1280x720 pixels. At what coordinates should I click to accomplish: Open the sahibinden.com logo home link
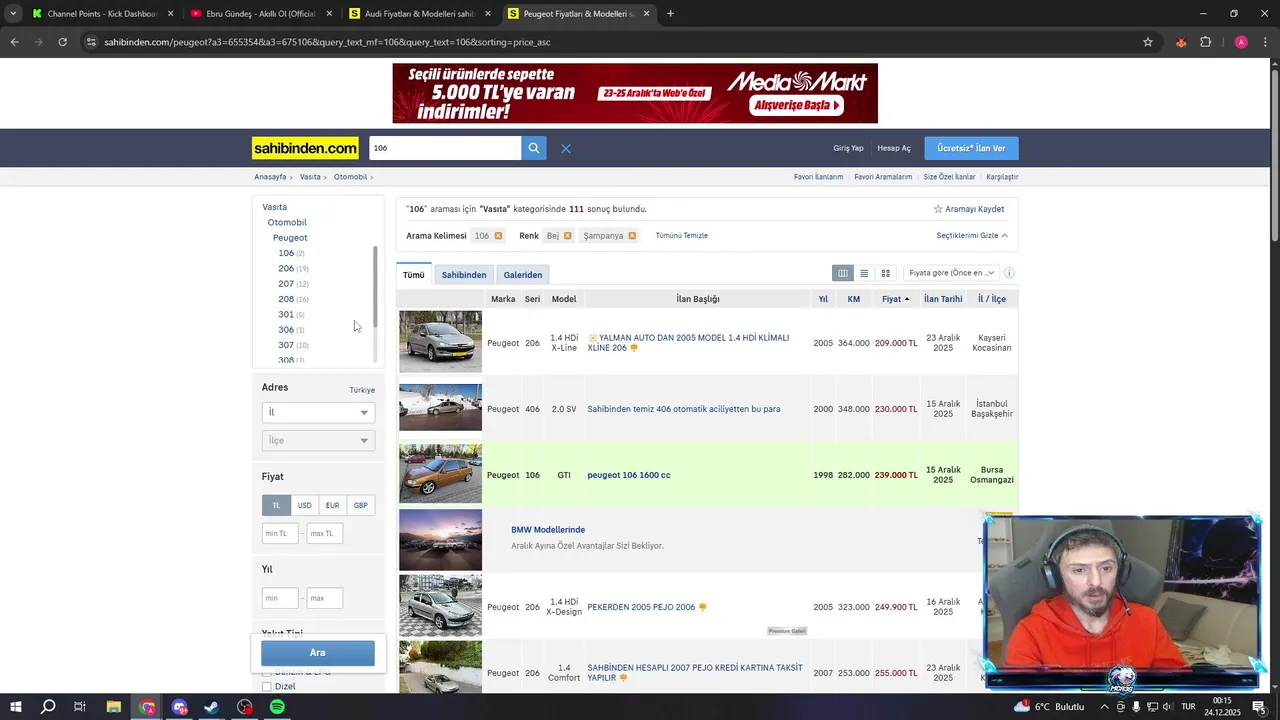(305, 148)
